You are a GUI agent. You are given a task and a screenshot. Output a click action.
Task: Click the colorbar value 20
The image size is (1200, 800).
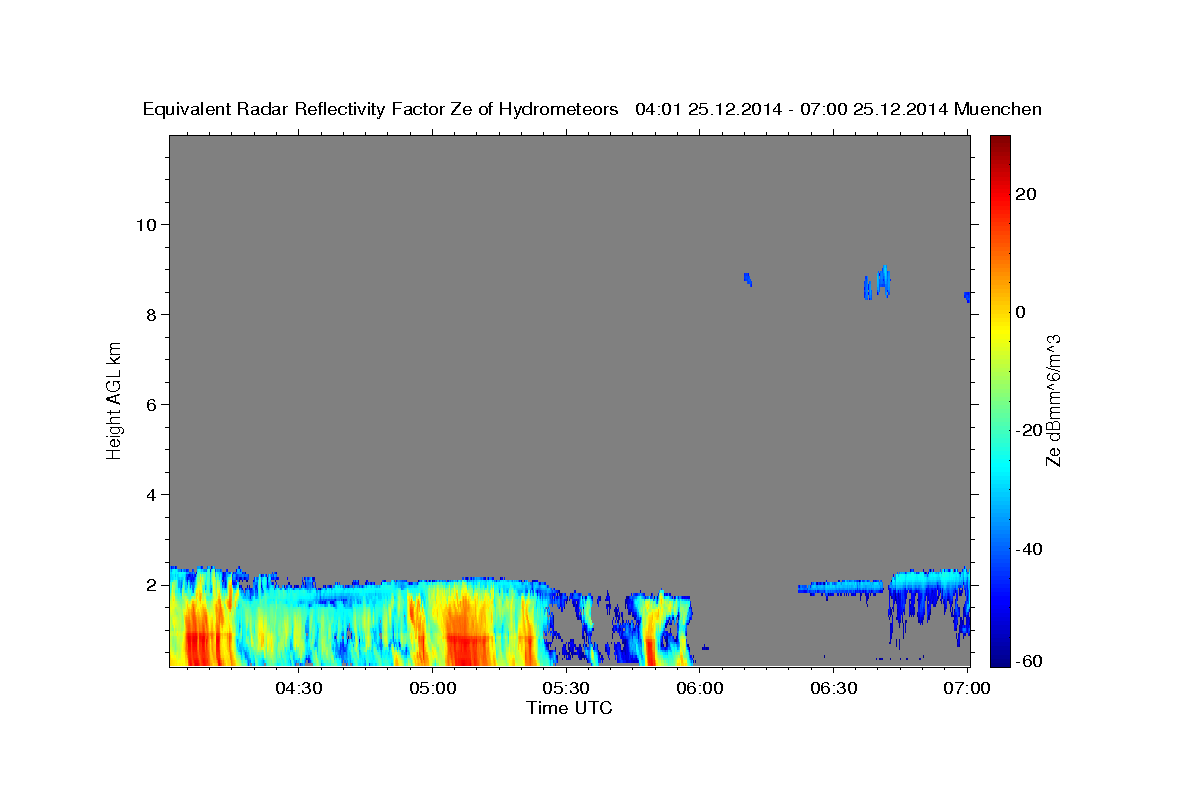tap(1025, 194)
